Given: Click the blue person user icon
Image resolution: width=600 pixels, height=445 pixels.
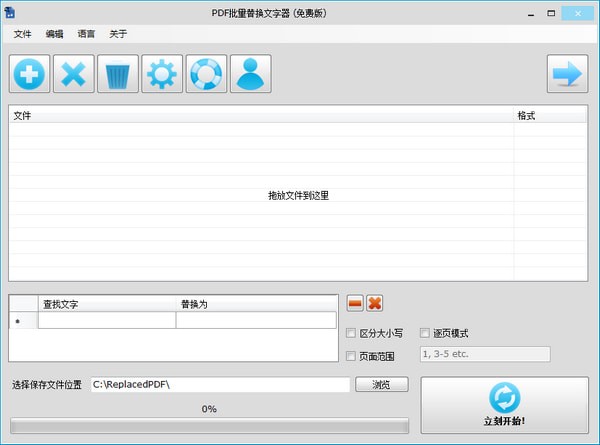Looking at the screenshot, I should tap(251, 73).
